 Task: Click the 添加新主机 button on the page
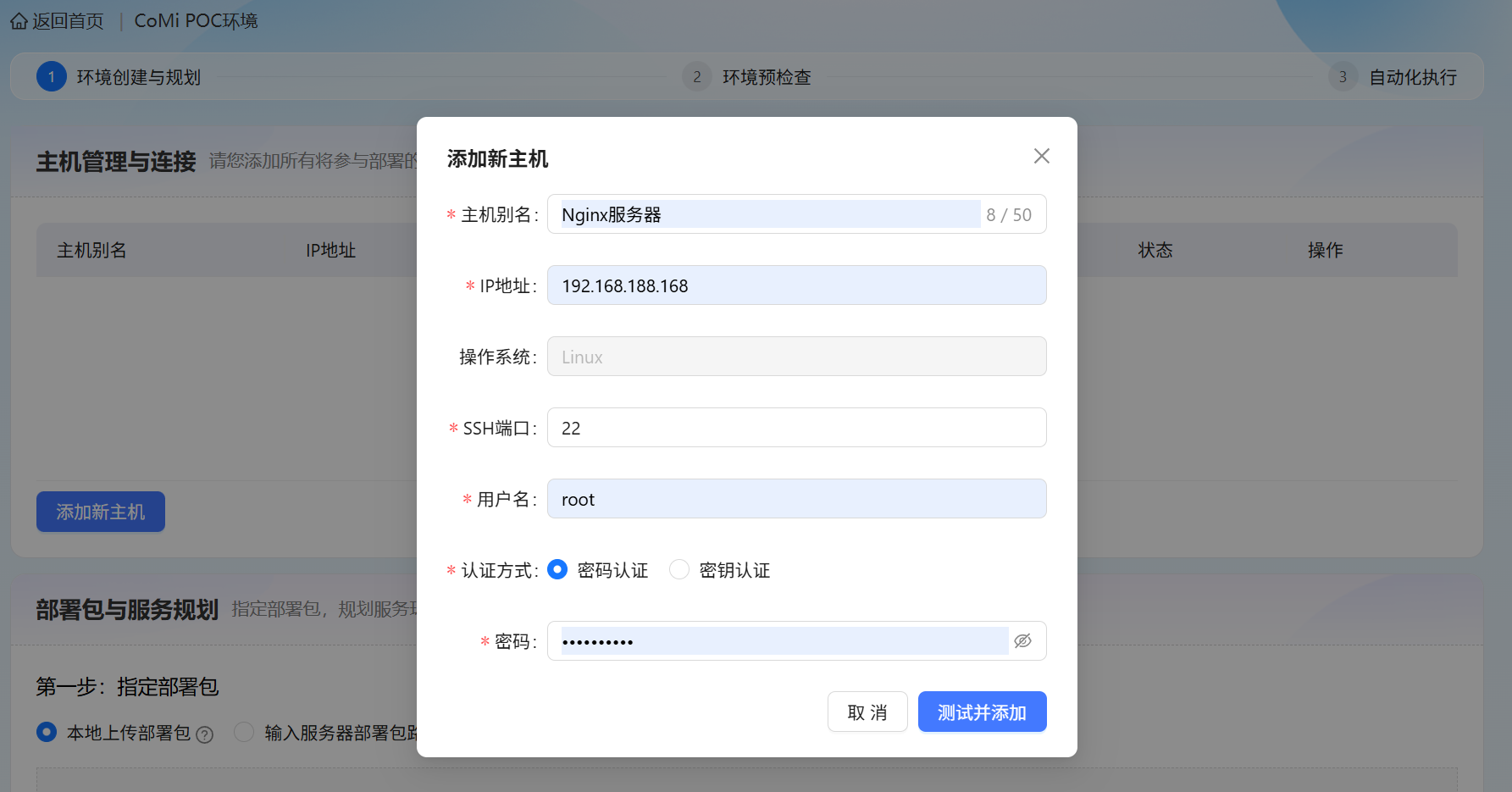pos(101,512)
